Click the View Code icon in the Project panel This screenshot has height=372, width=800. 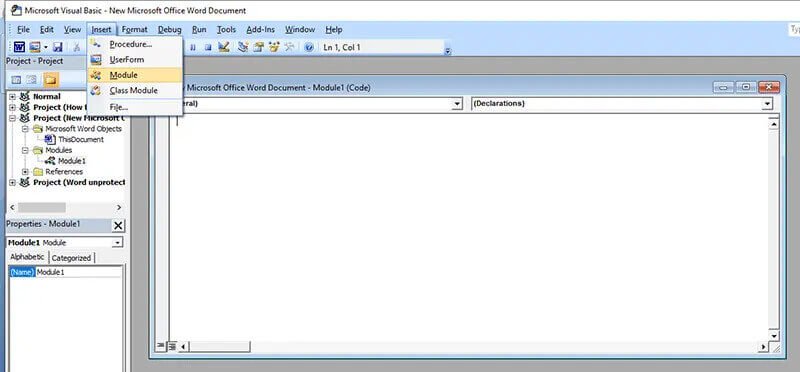[x=16, y=80]
